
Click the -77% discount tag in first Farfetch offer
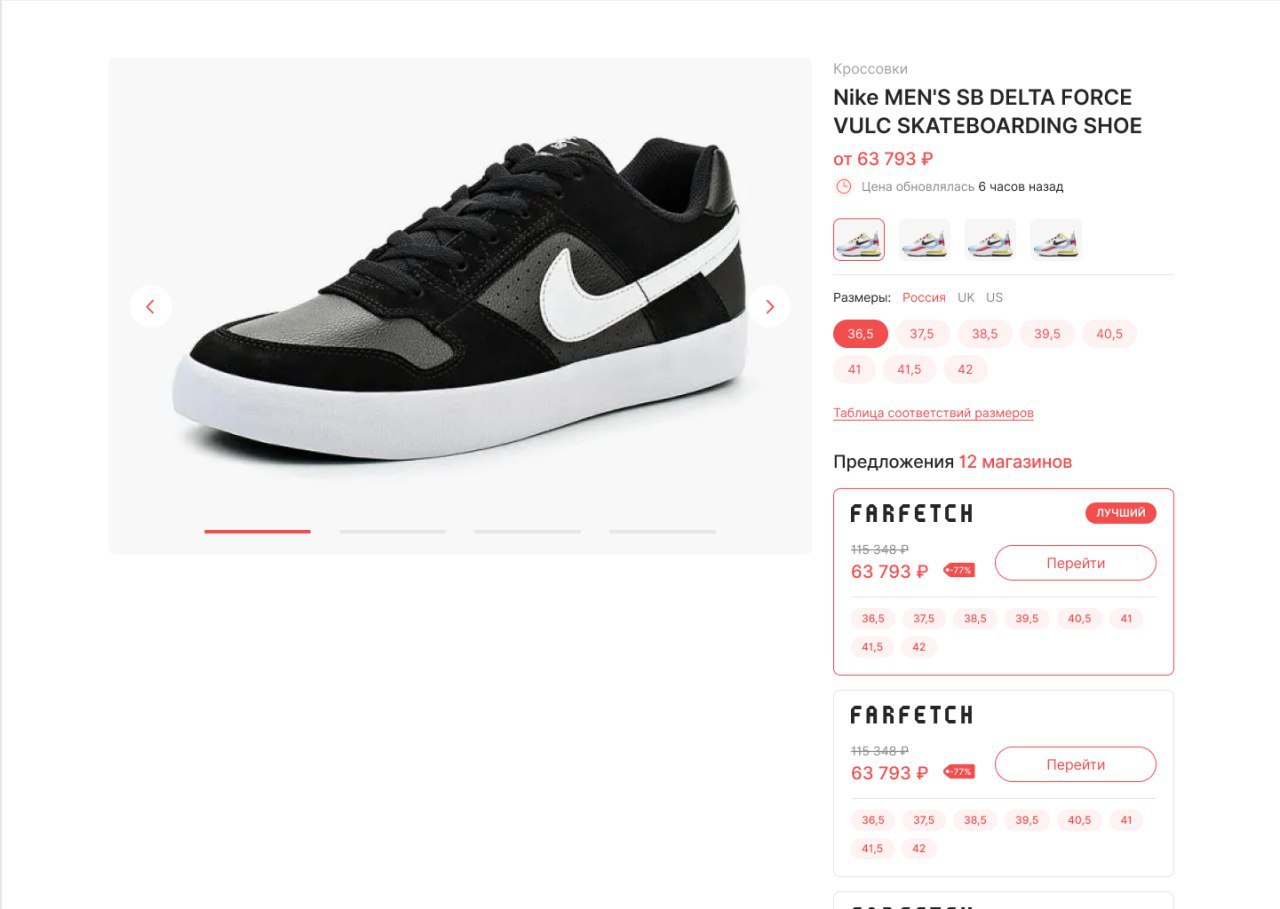point(959,570)
